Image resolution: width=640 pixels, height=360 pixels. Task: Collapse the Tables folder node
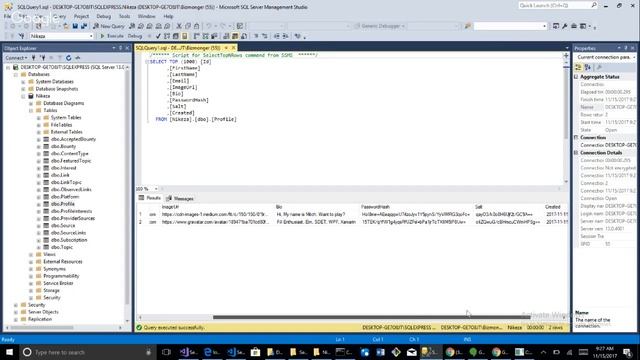pos(31,111)
